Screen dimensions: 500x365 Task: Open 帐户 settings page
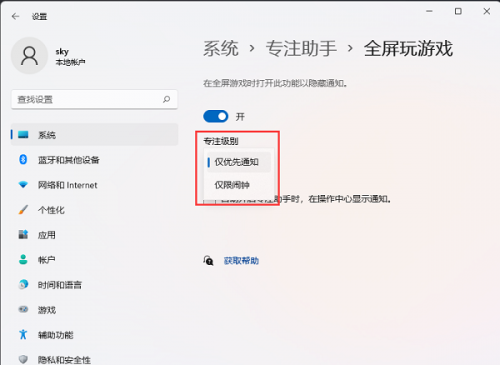tap(95, 260)
